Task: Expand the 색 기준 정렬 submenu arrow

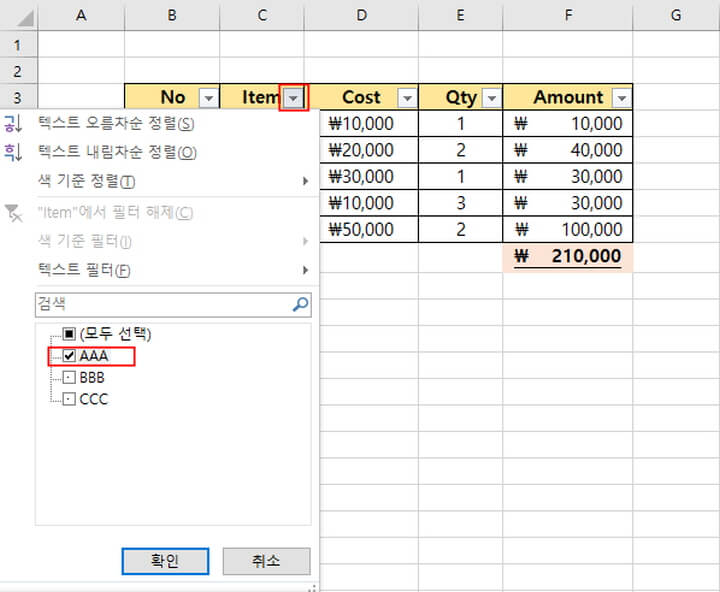Action: click(305, 181)
